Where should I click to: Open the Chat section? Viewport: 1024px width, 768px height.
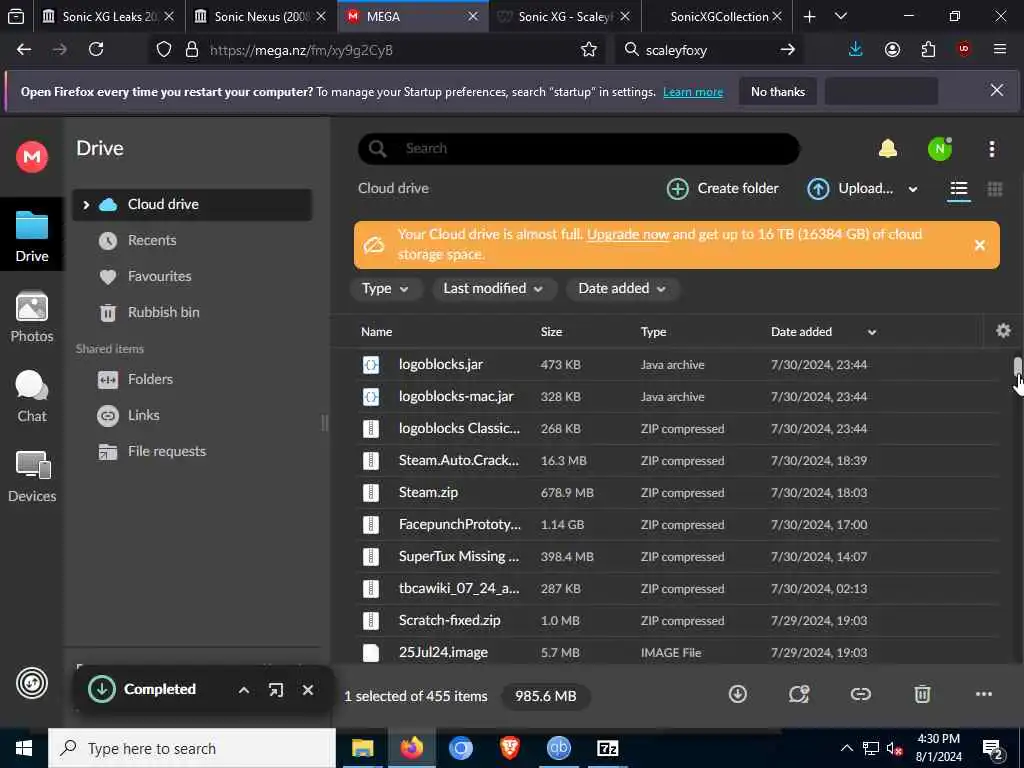(31, 396)
